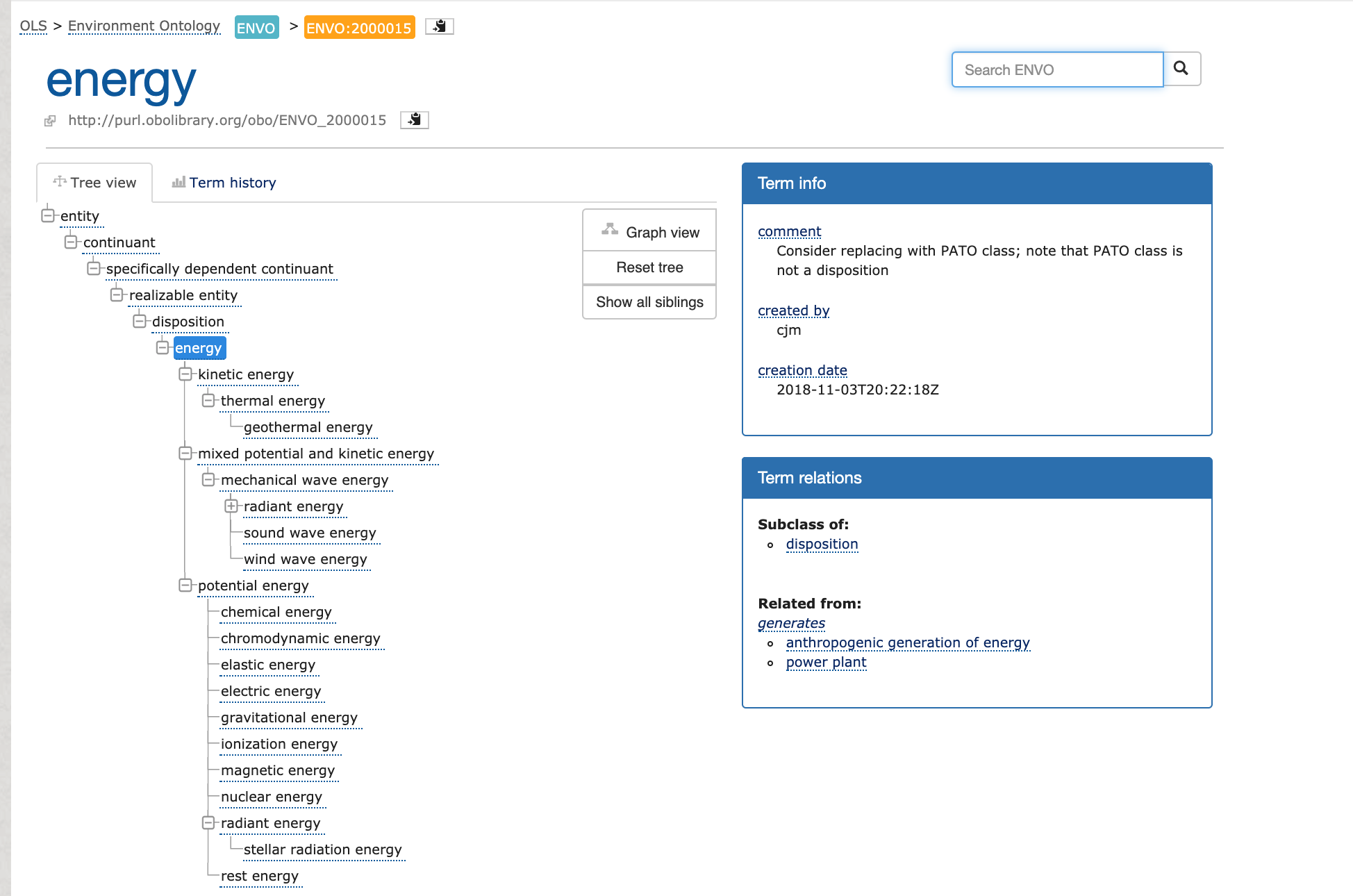Click the ENVO teal ontology badge
Screen dimensions: 1353x896
pyautogui.click(x=256, y=28)
